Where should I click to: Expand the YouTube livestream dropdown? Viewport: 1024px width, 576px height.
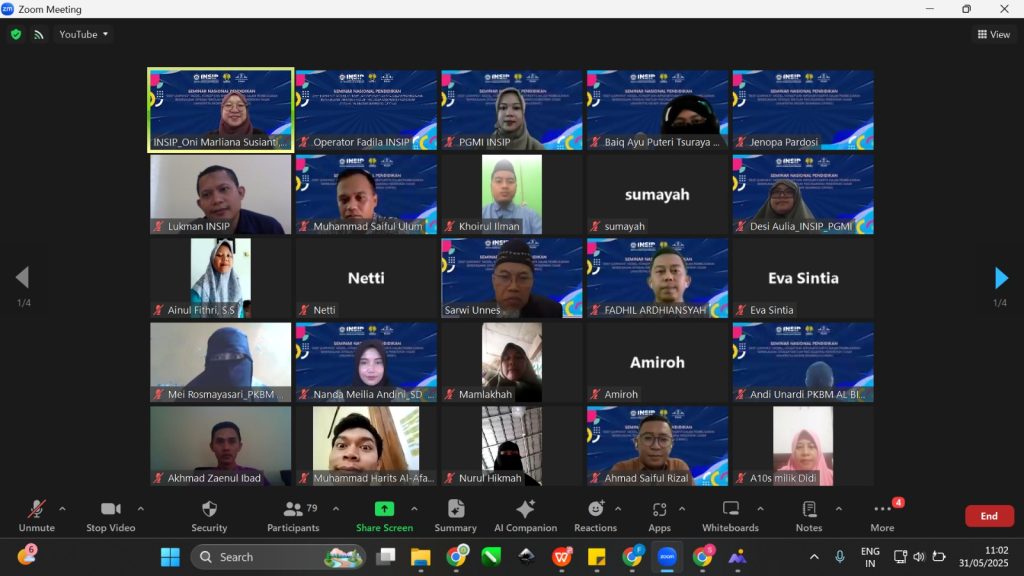tap(84, 34)
